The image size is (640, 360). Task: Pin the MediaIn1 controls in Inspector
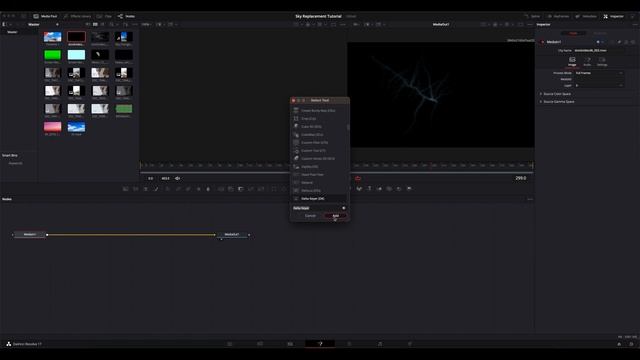coord(619,42)
